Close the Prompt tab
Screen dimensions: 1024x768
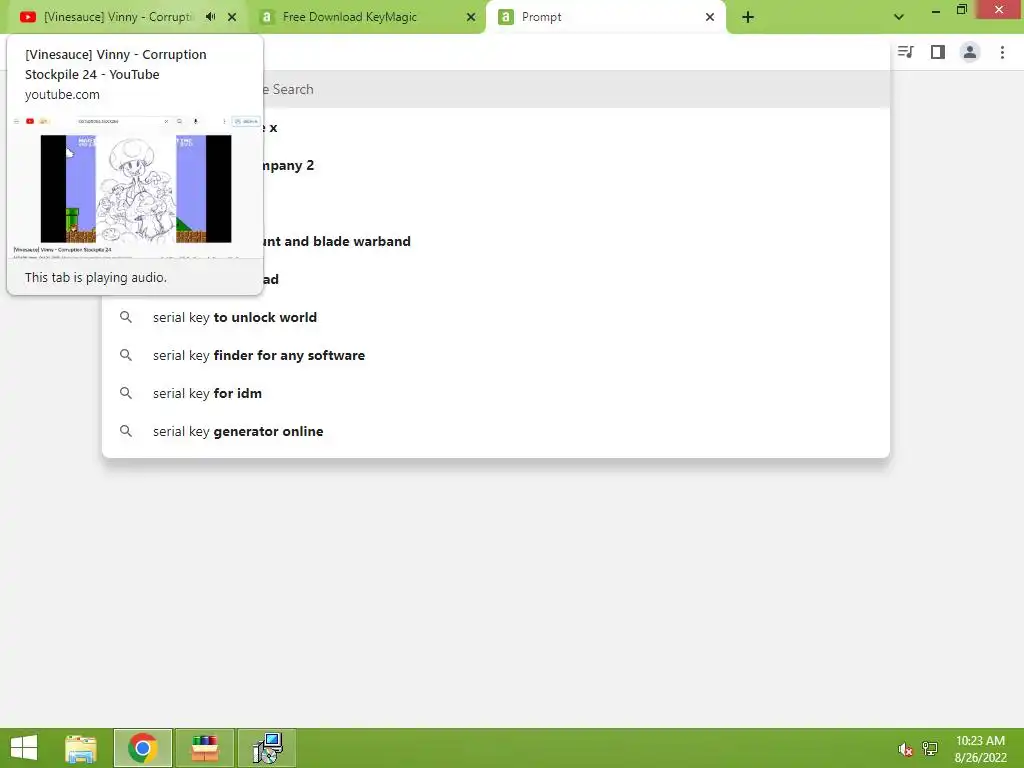pyautogui.click(x=710, y=17)
